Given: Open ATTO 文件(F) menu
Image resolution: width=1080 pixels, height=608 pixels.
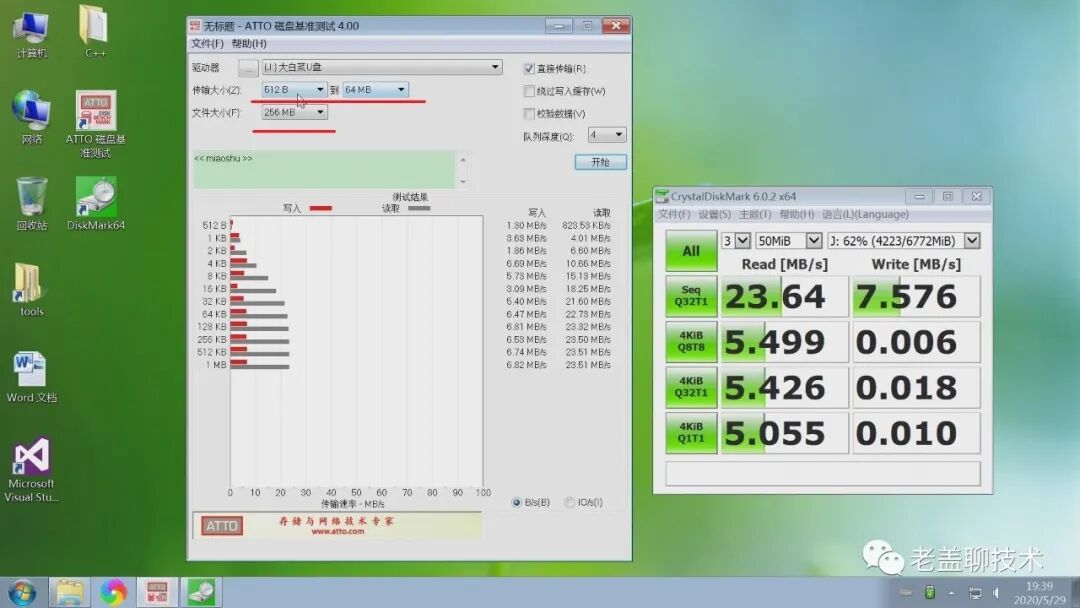Looking at the screenshot, I should (207, 43).
